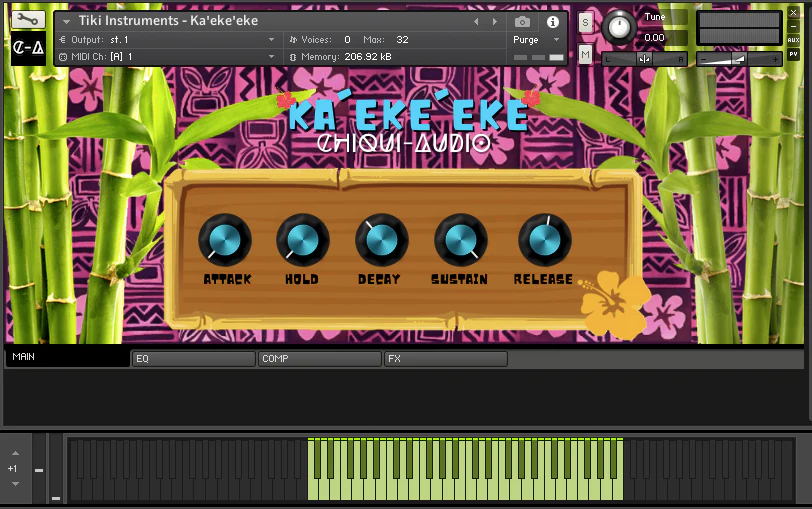Show instrument info with the i icon
This screenshot has width=812, height=509.
(553, 22)
